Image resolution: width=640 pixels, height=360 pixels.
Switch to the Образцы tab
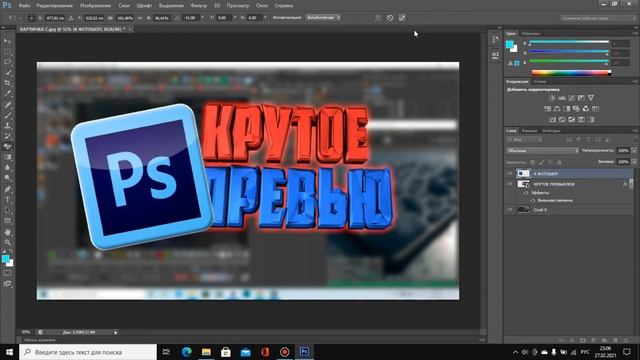pyautogui.click(x=531, y=33)
